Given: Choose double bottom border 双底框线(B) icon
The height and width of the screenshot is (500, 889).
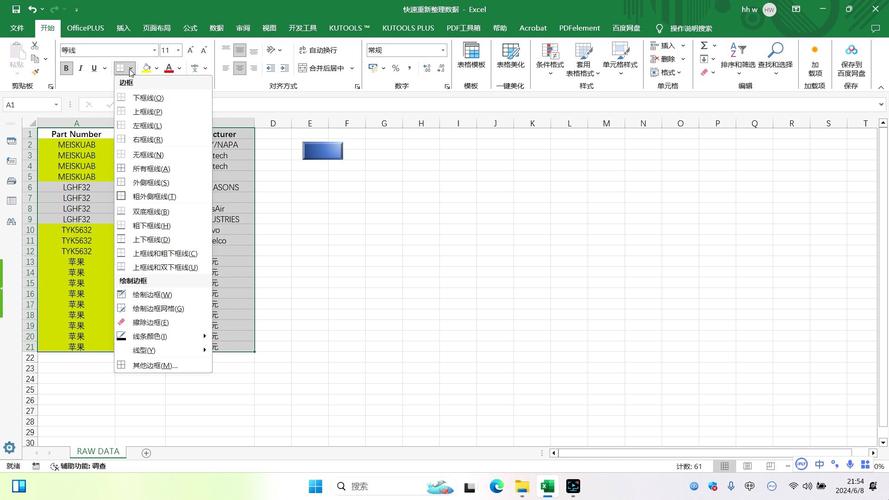Looking at the screenshot, I should click(x=121, y=211).
